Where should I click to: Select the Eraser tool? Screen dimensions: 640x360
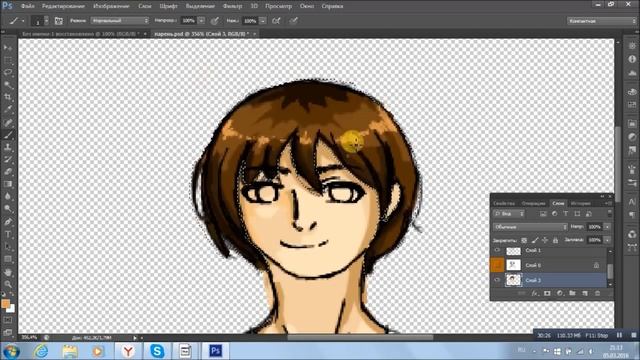[x=8, y=171]
